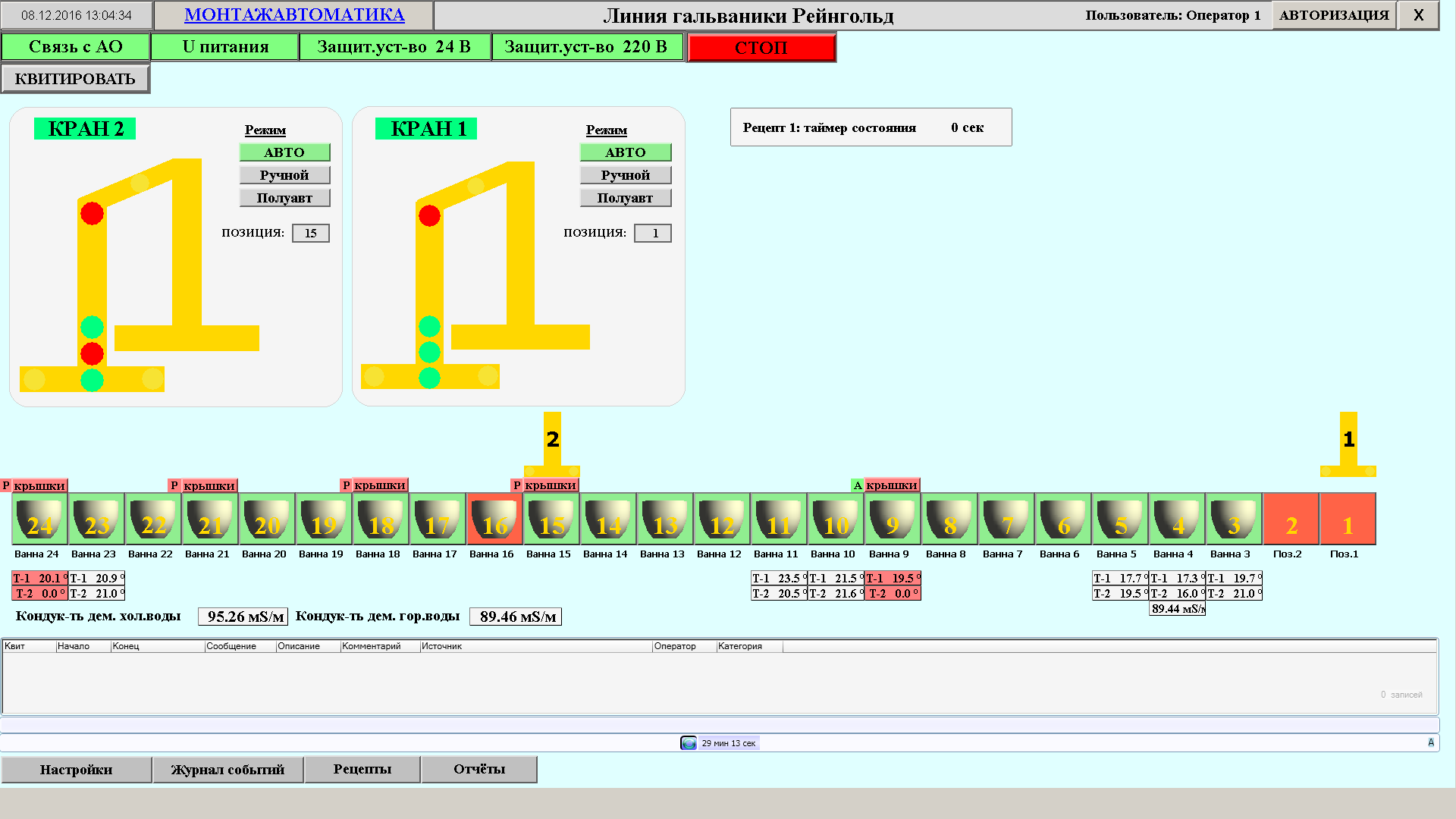Switch КРАН 1 to Полуавт mode
1456x819 pixels.
625,198
